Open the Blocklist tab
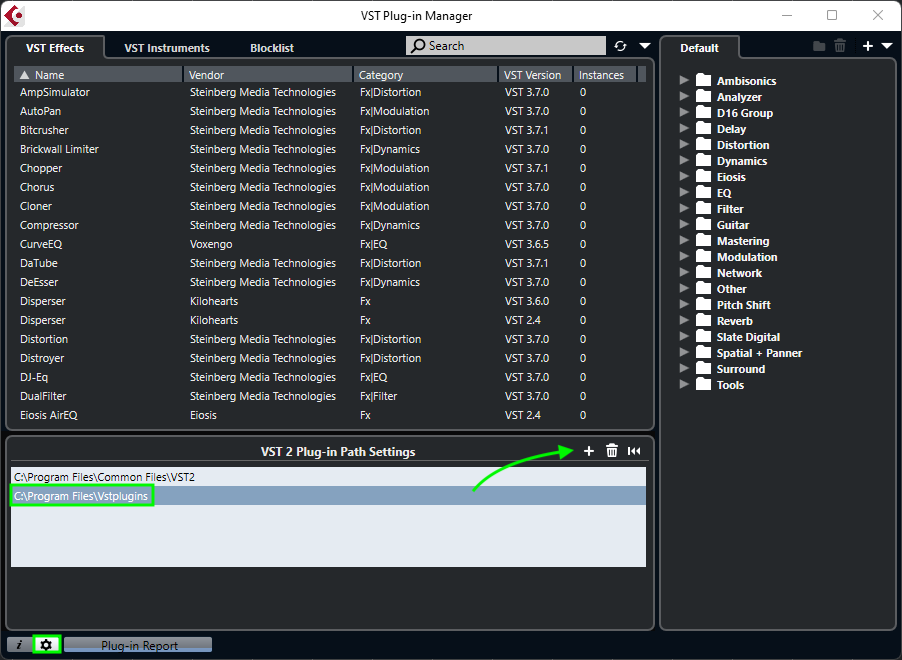 (272, 48)
